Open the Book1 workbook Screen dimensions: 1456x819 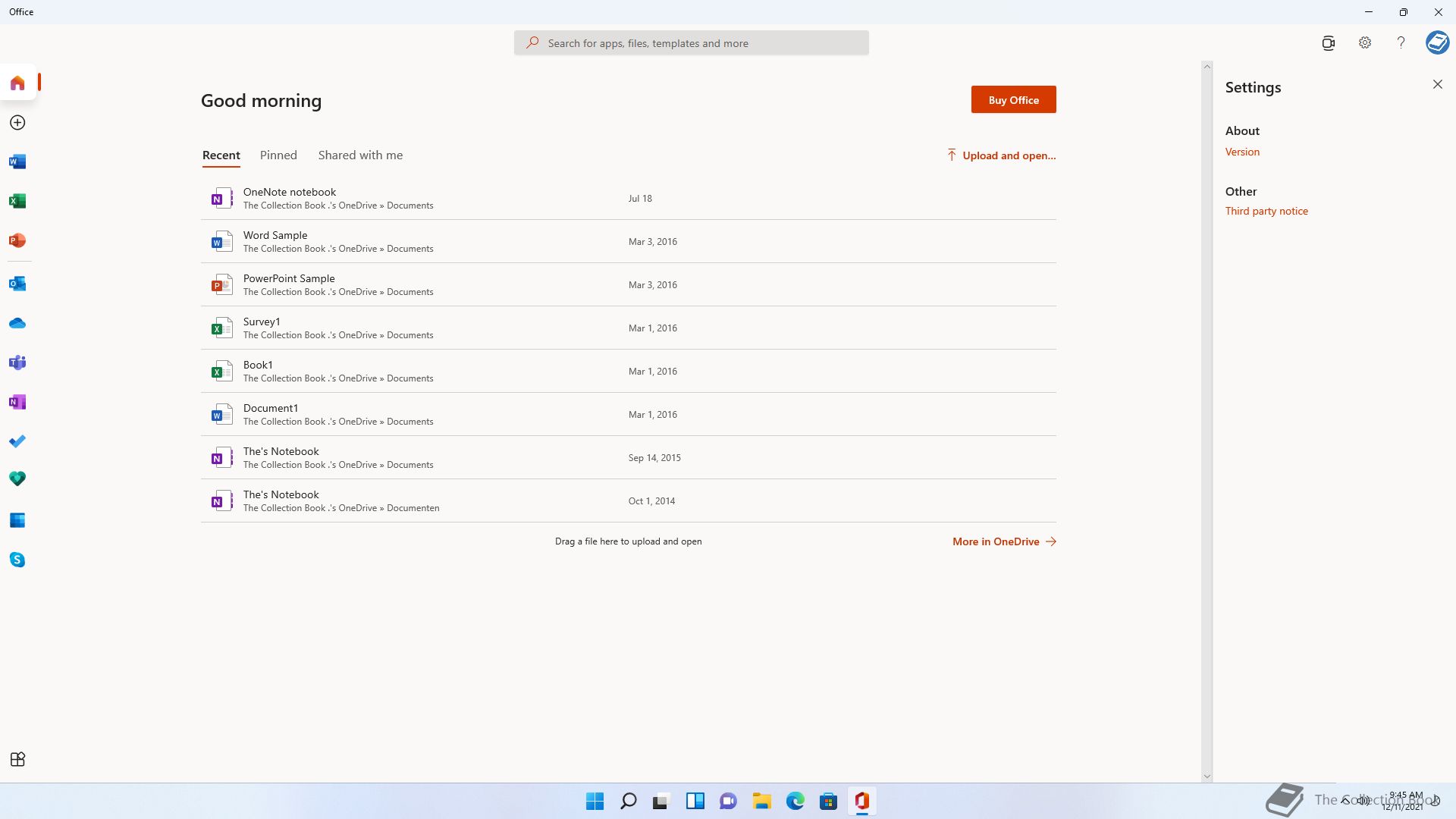[628, 371]
